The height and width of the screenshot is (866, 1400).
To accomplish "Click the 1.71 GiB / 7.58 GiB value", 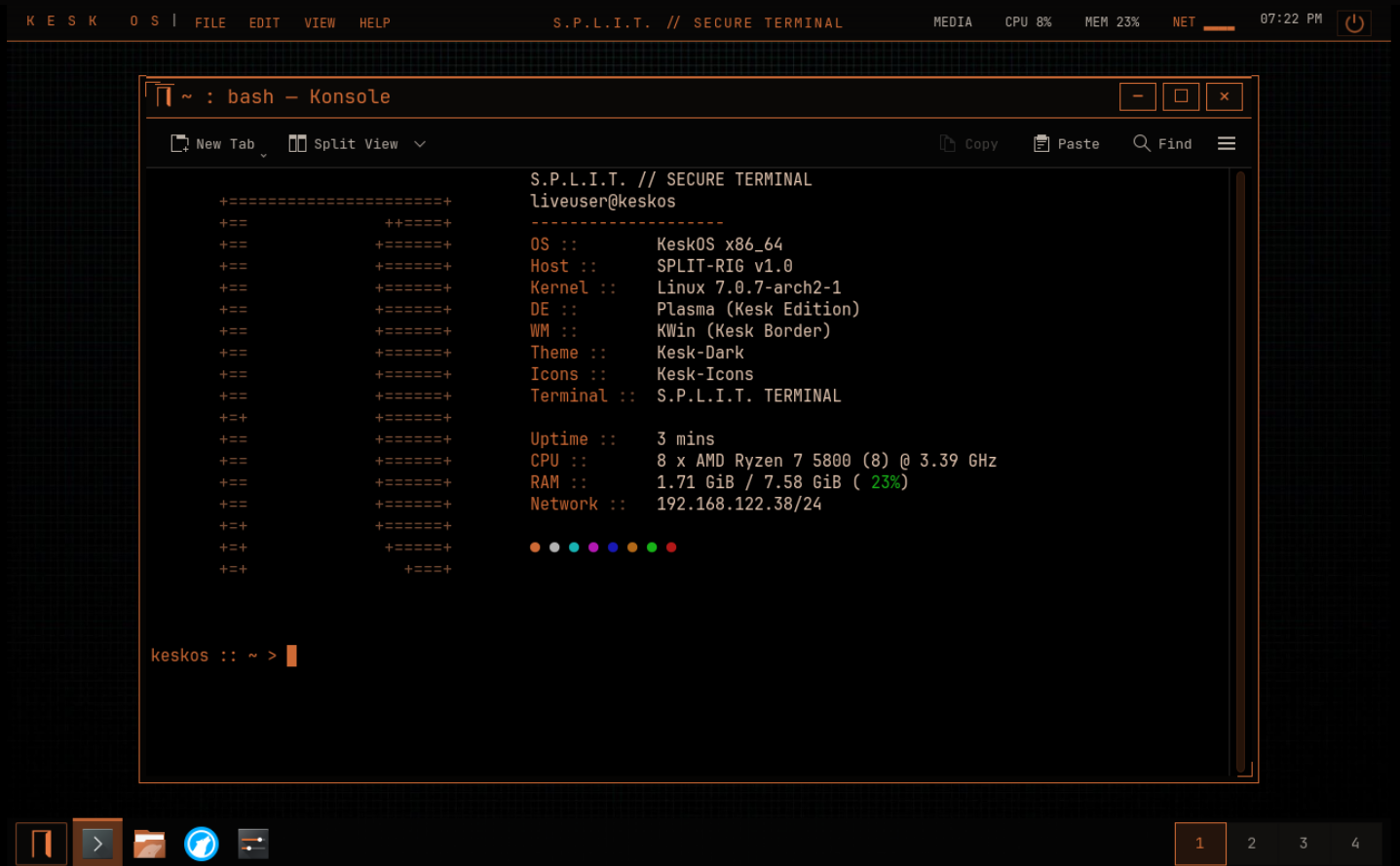I will 749,482.
